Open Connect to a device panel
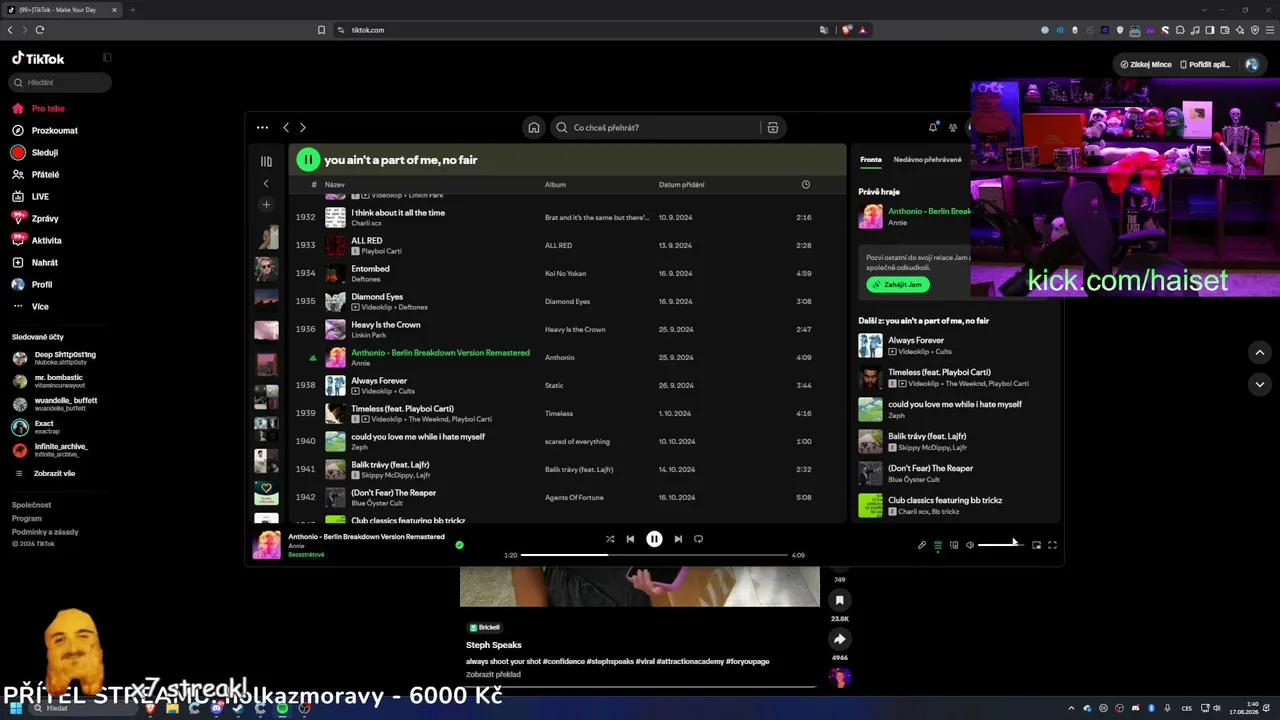Screen dimensions: 1280x720 (954, 545)
